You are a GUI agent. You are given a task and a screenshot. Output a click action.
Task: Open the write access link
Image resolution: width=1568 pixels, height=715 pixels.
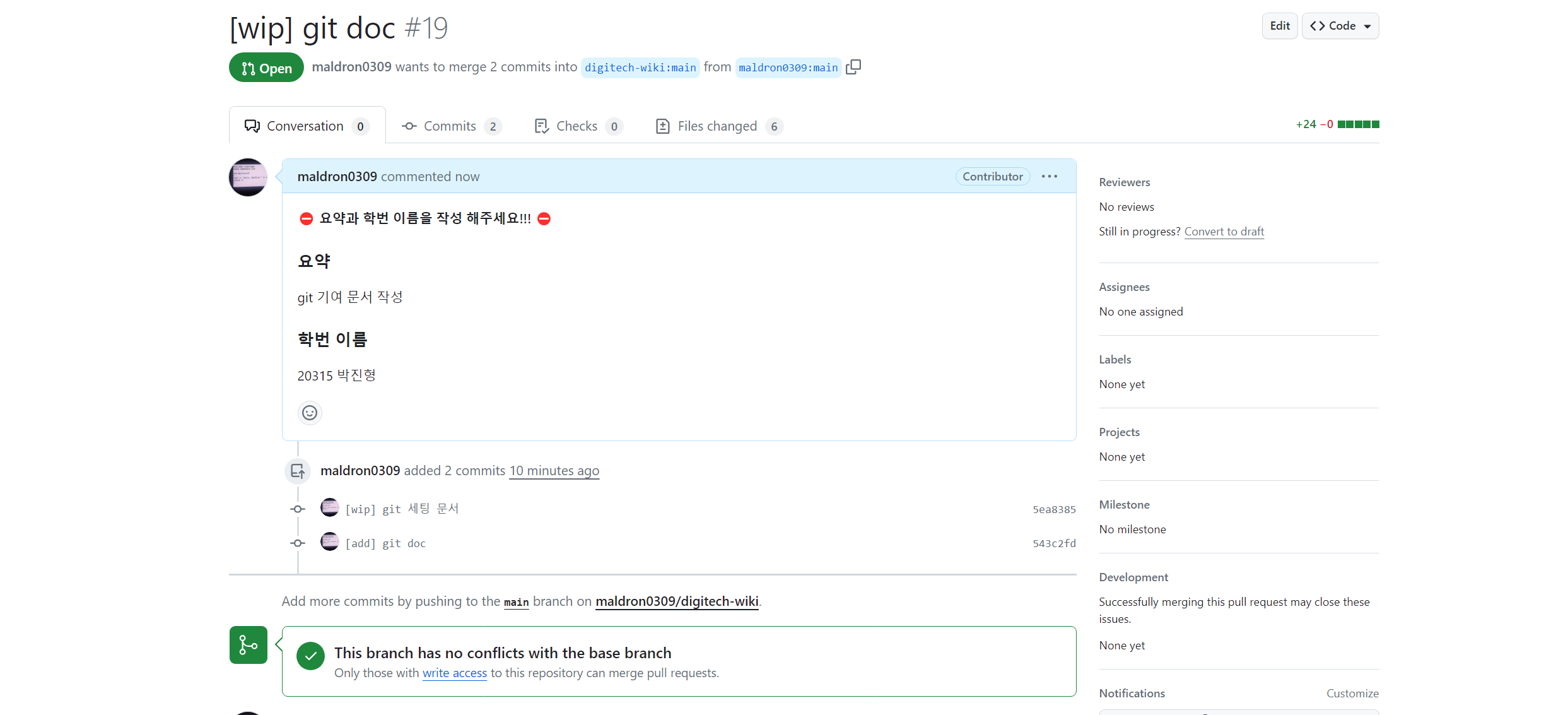454,673
